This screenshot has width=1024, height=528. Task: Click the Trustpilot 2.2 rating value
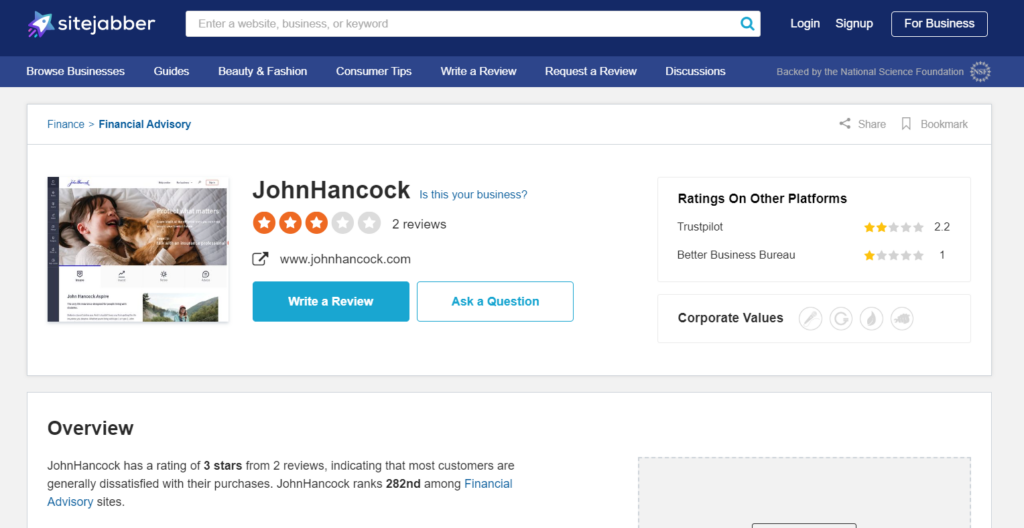pos(942,227)
